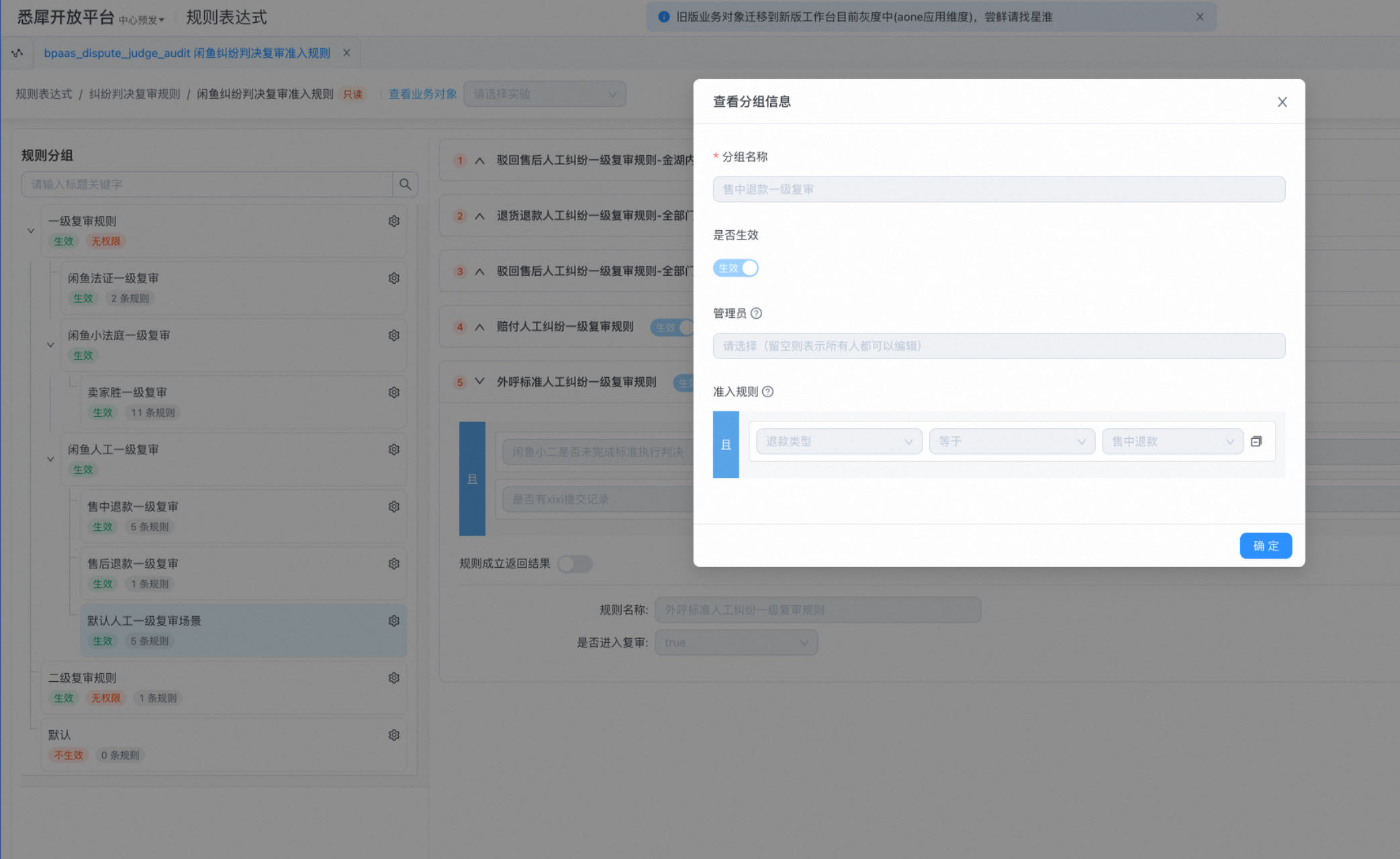This screenshot has height=859, width=1400.
Task: Expand rule 1 驳回售后人工纠纷一级复审规则-金湖
Action: tap(479, 160)
